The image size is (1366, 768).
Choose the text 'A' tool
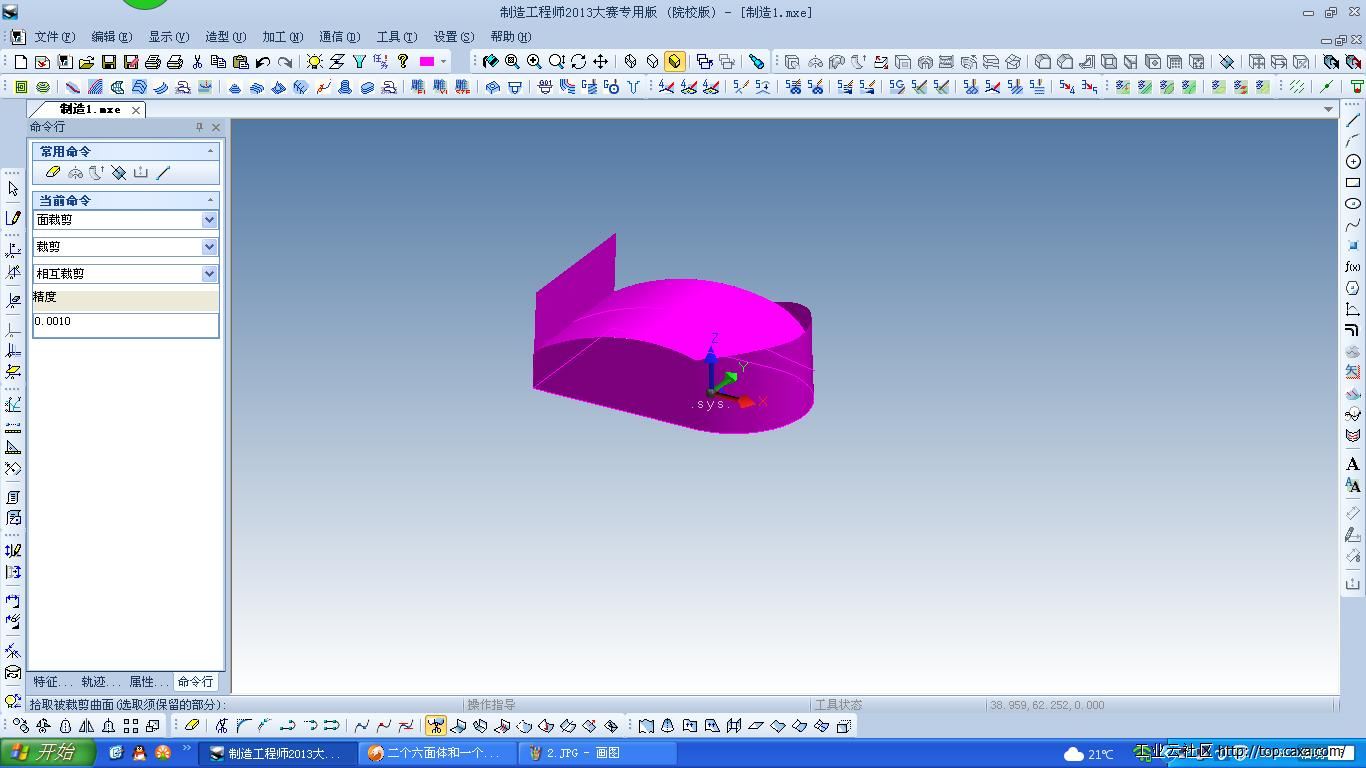1353,464
